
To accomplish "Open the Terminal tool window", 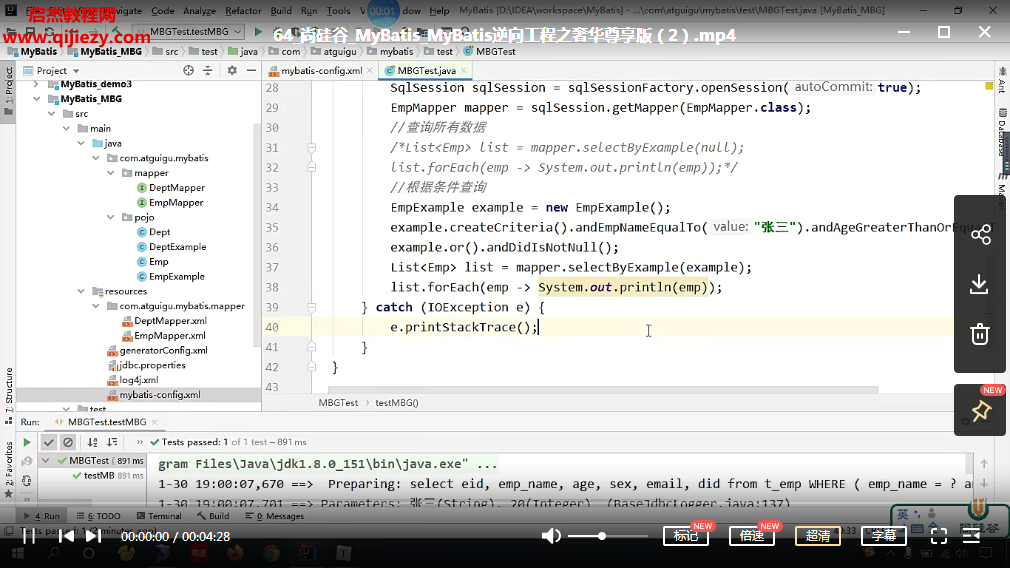I will coord(159,516).
